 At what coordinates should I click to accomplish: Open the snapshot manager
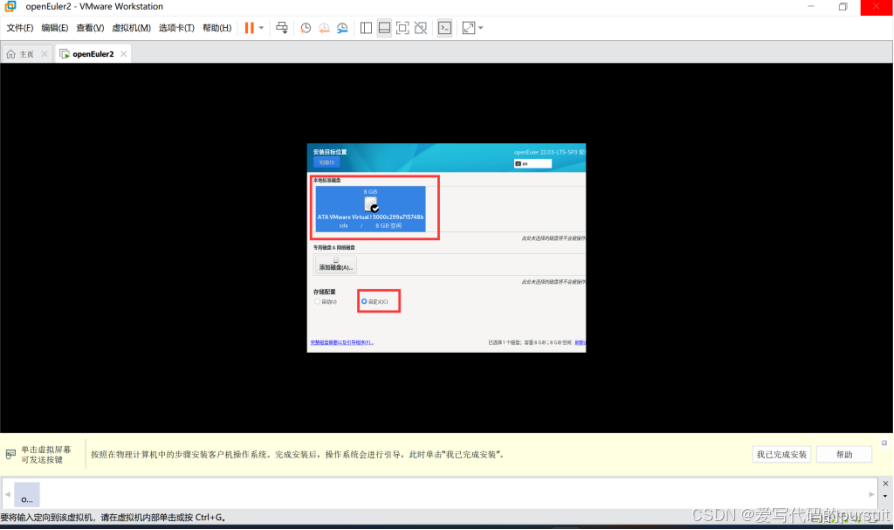point(342,28)
